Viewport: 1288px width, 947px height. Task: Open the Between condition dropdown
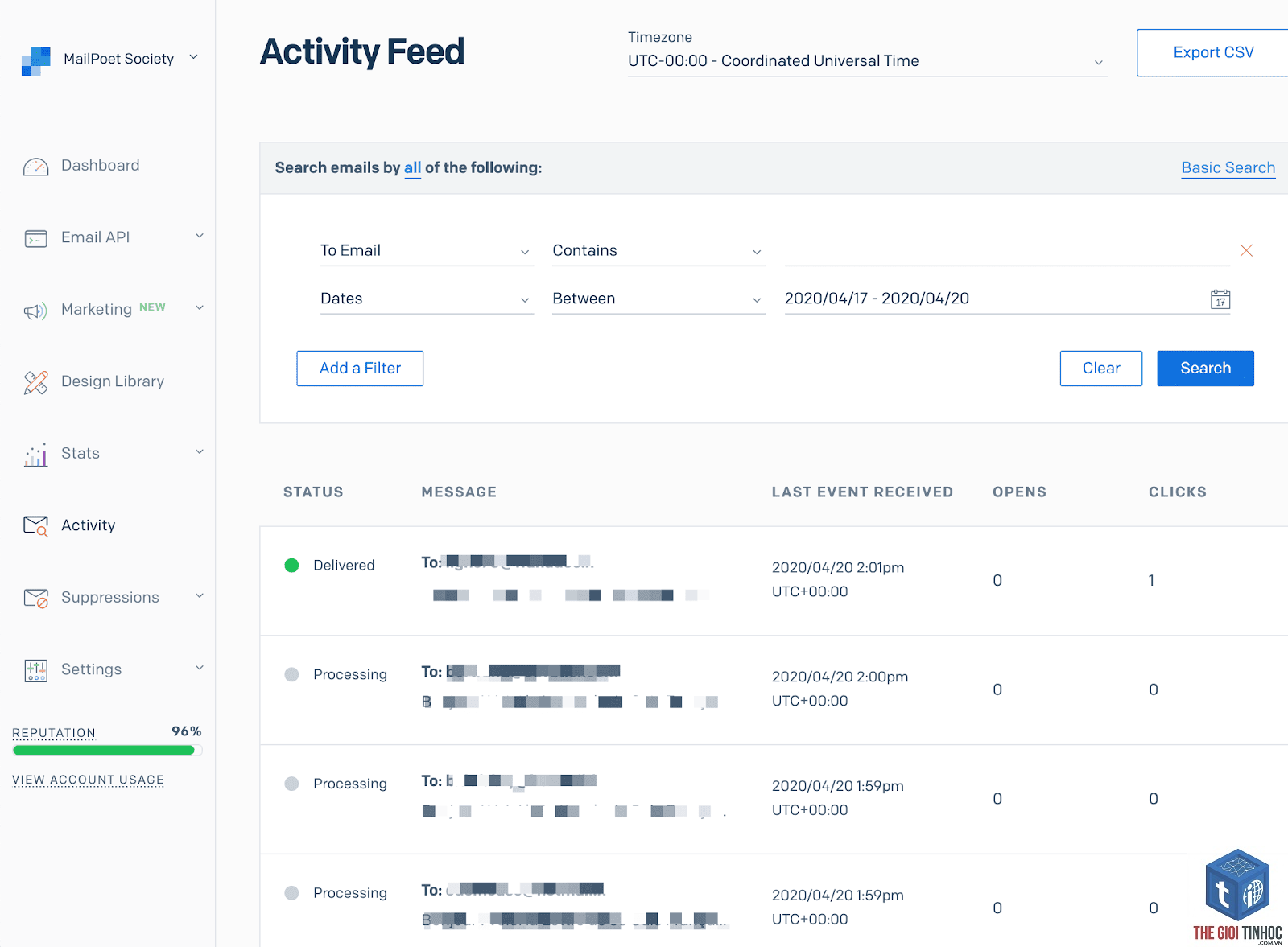pyautogui.click(x=658, y=299)
